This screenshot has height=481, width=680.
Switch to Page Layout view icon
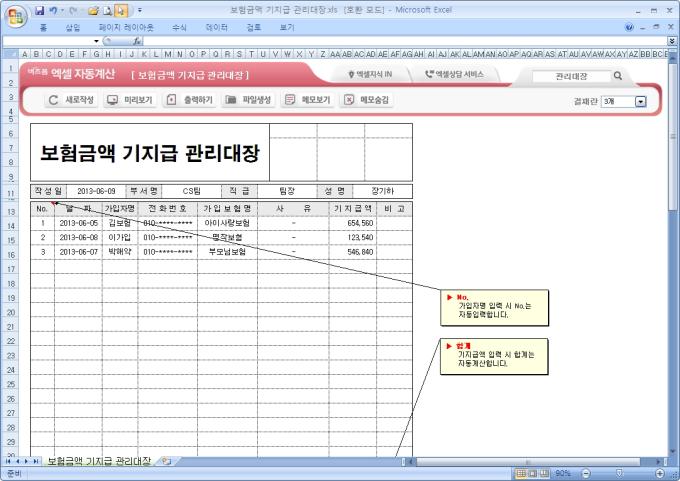[x=533, y=473]
